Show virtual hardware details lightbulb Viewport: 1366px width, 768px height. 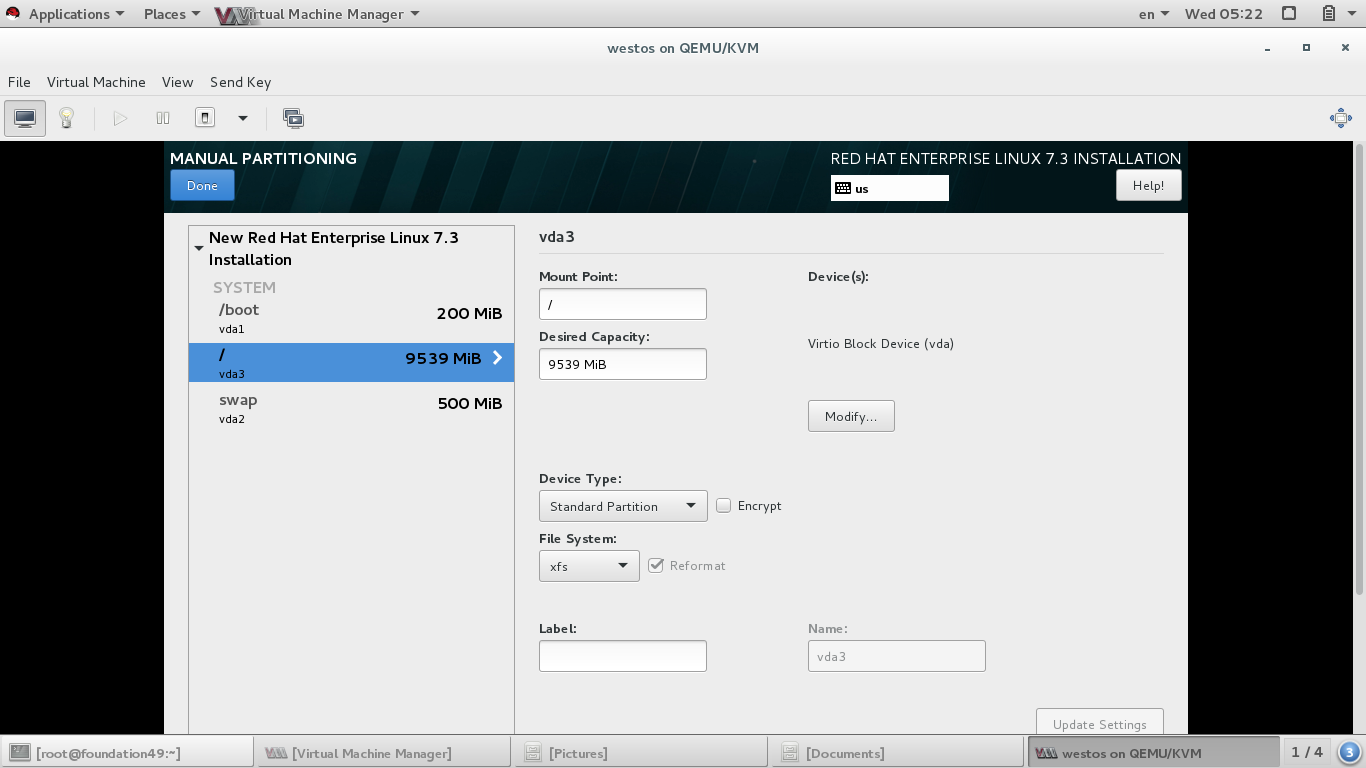pos(66,118)
